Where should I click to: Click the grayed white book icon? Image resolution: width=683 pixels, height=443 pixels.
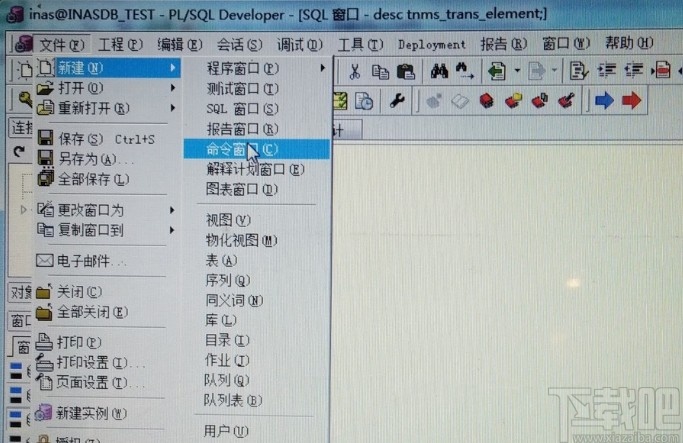pyautogui.click(x=460, y=101)
